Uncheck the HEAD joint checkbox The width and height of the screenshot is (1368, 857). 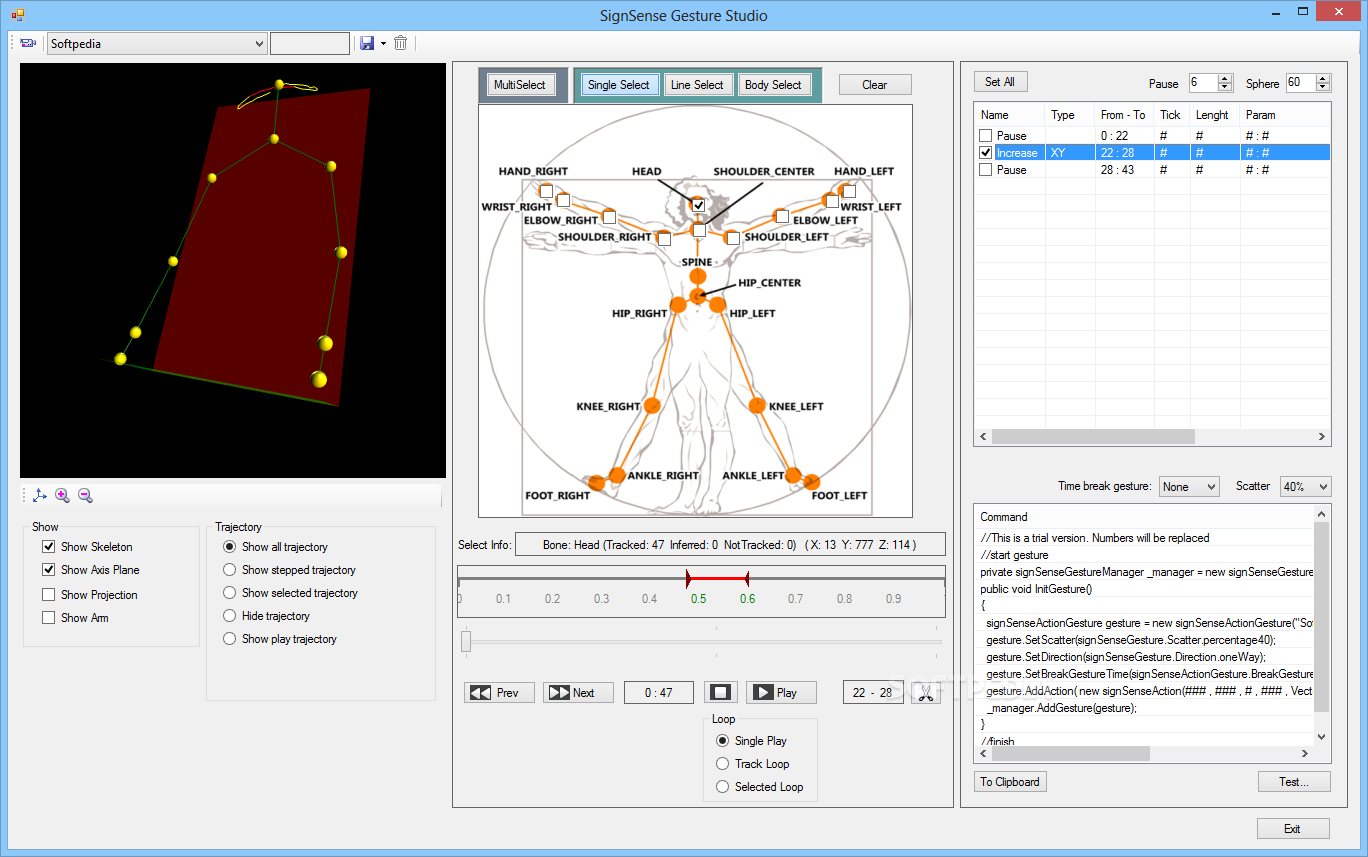click(699, 205)
